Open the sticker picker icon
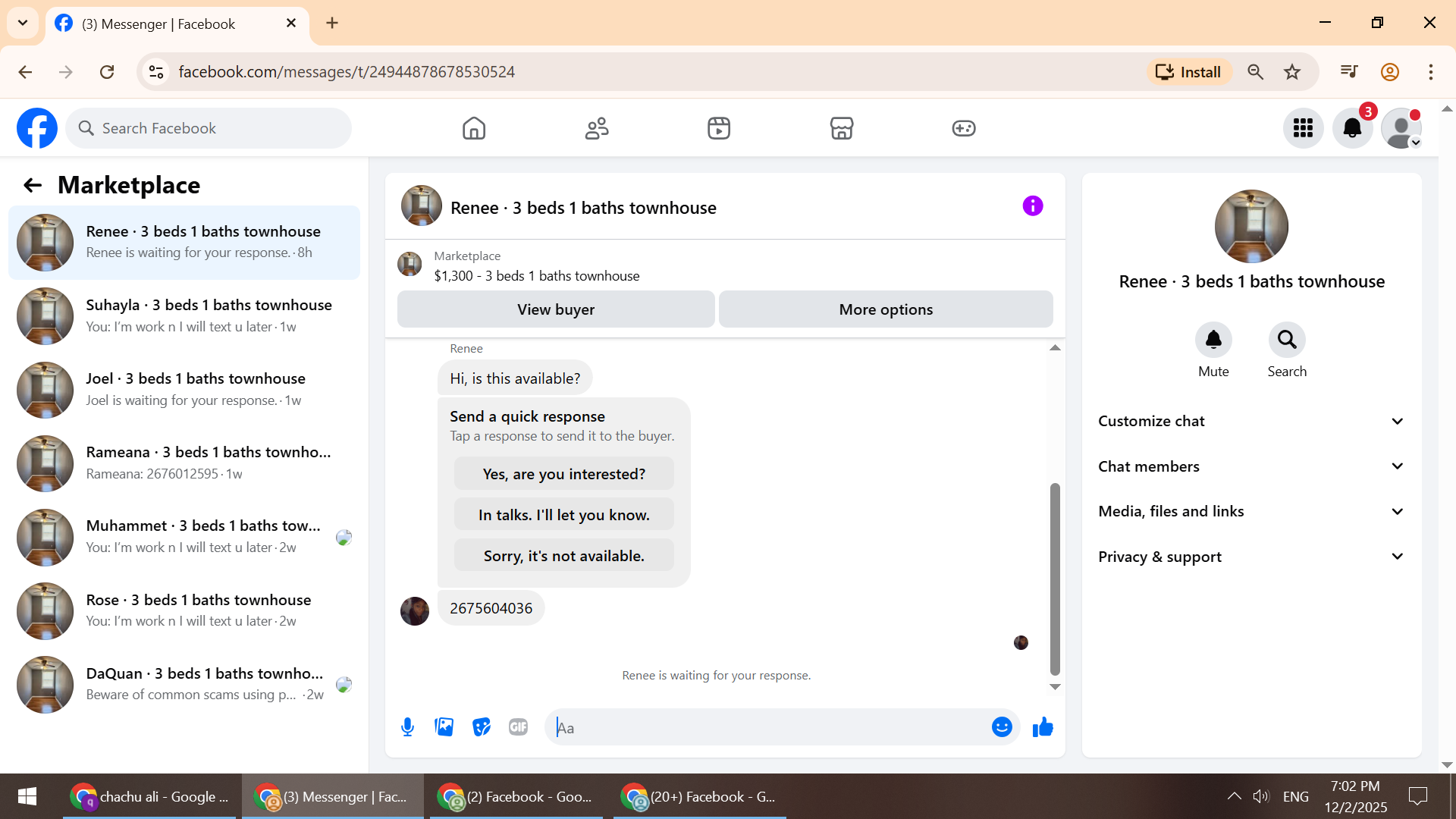This screenshot has width=1456, height=819. pos(482,727)
